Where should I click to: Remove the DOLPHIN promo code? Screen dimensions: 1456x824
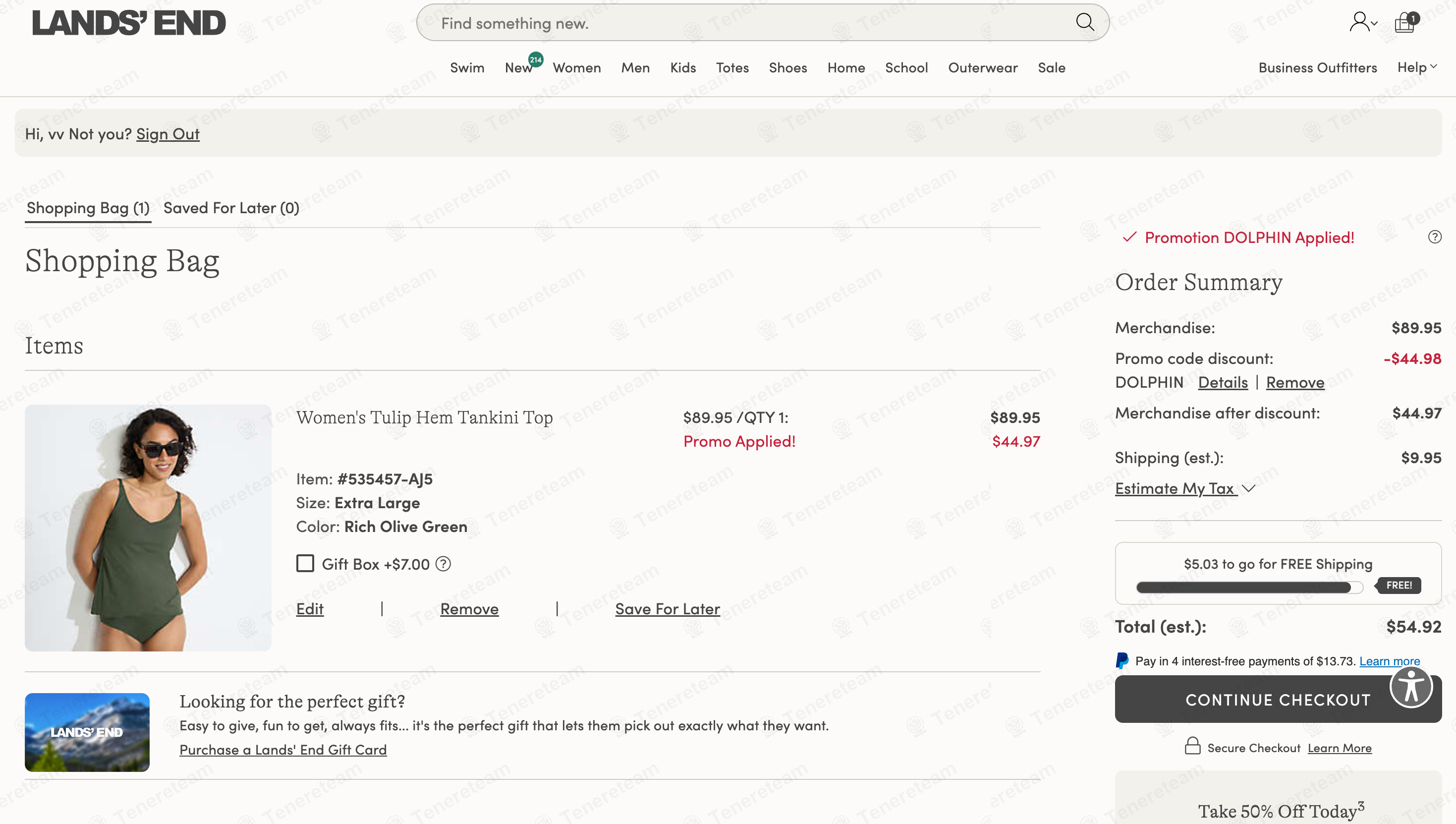click(1295, 383)
